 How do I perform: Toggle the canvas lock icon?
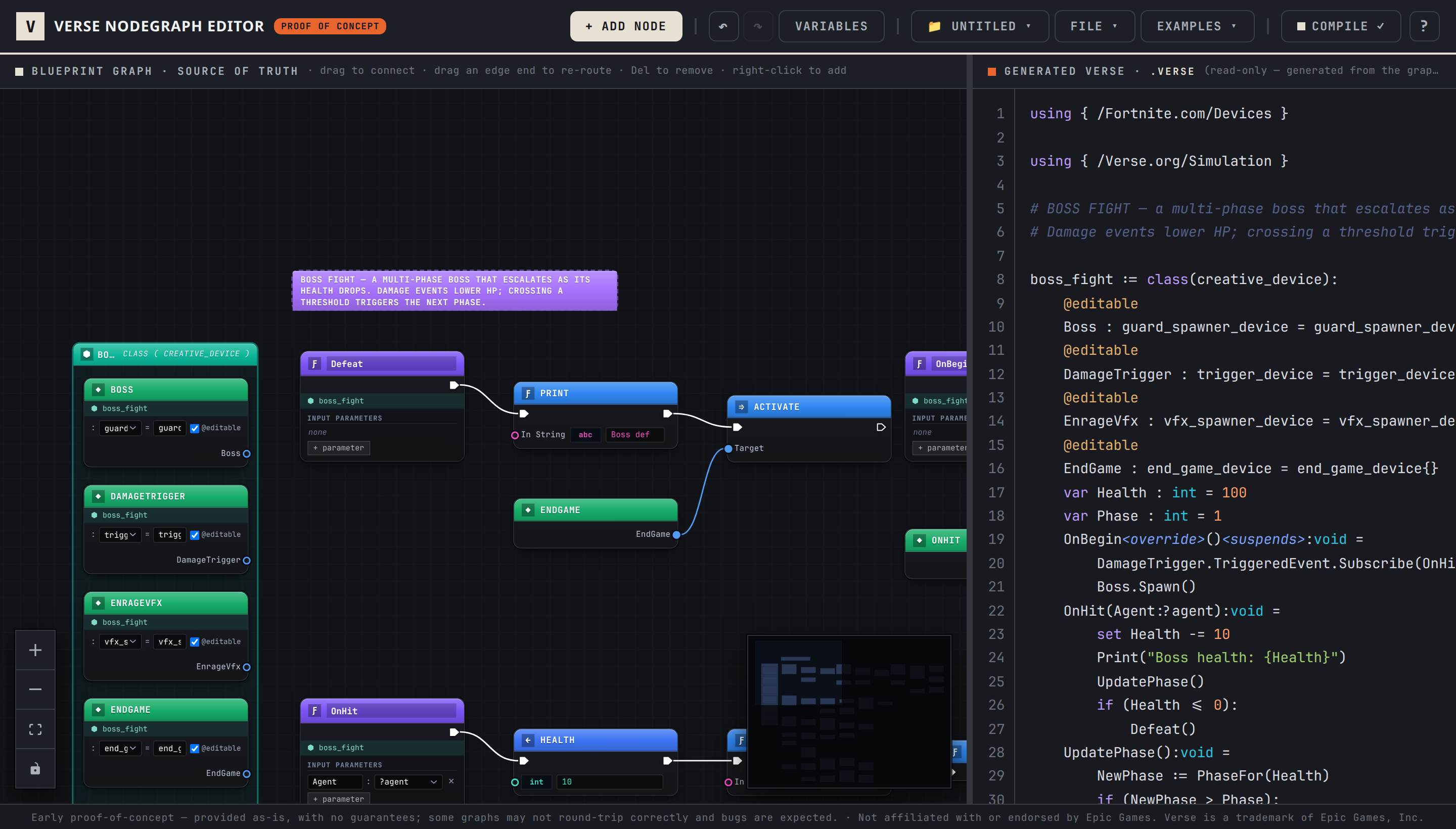(x=35, y=768)
